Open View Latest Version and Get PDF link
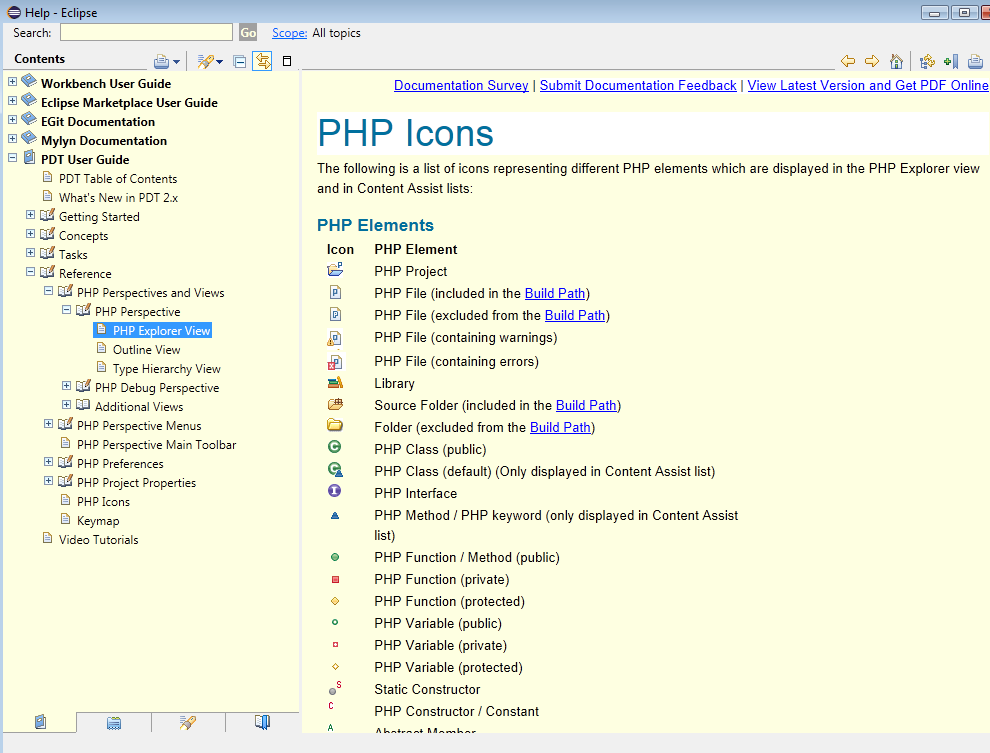990x753 pixels. tap(868, 85)
